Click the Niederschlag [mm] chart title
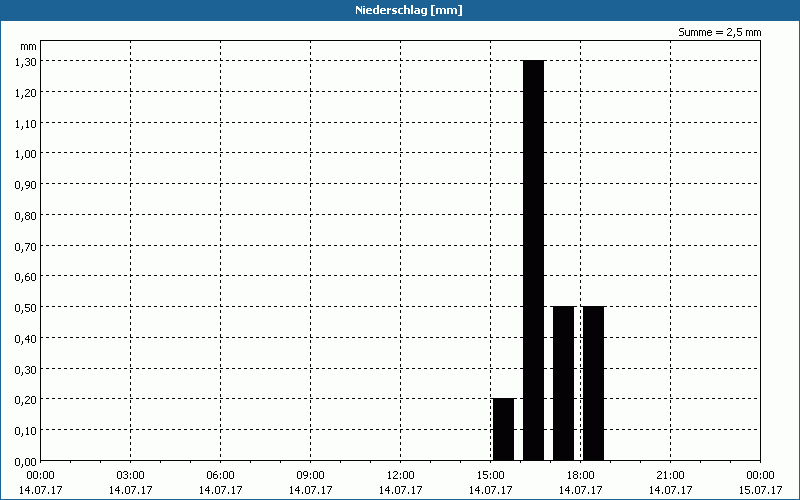 click(409, 10)
